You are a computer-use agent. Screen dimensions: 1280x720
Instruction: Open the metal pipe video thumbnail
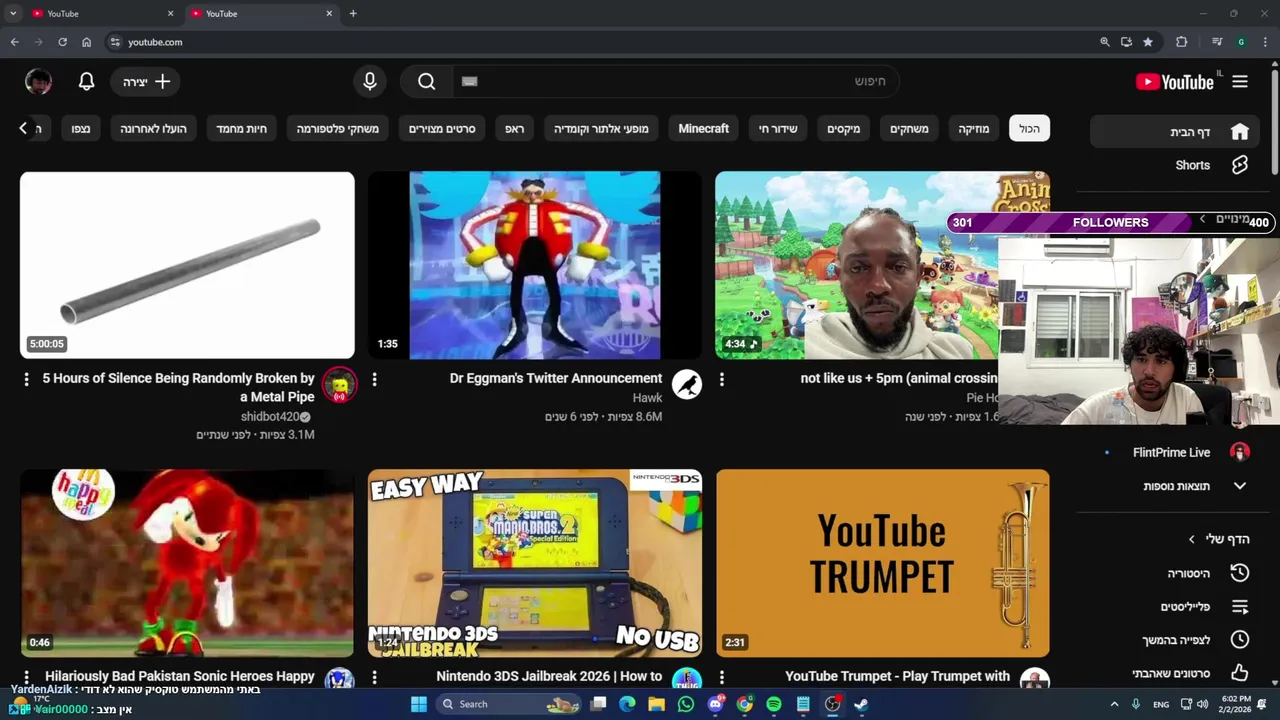pyautogui.click(x=187, y=265)
